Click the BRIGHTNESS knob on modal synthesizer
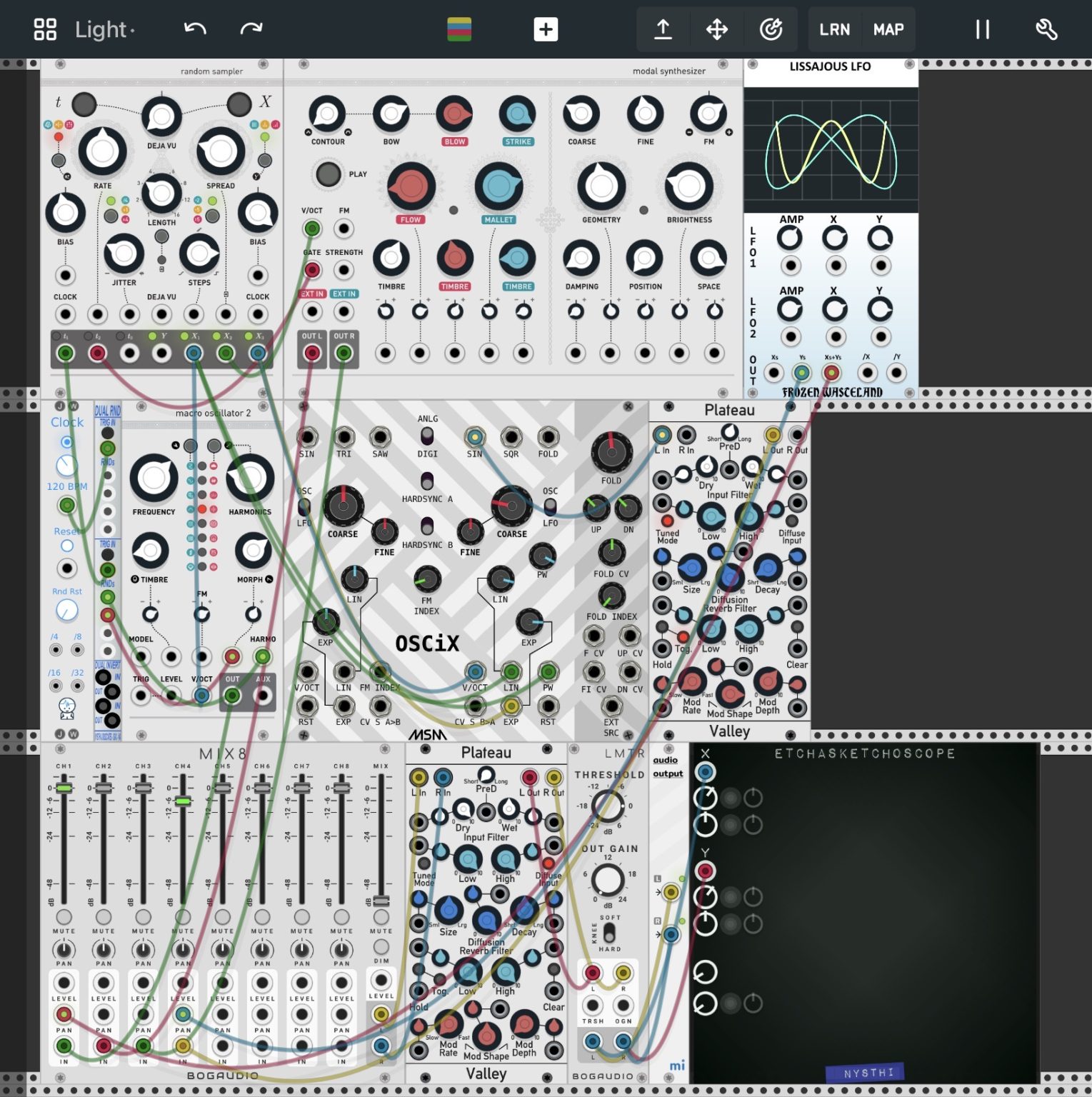 coord(689,186)
